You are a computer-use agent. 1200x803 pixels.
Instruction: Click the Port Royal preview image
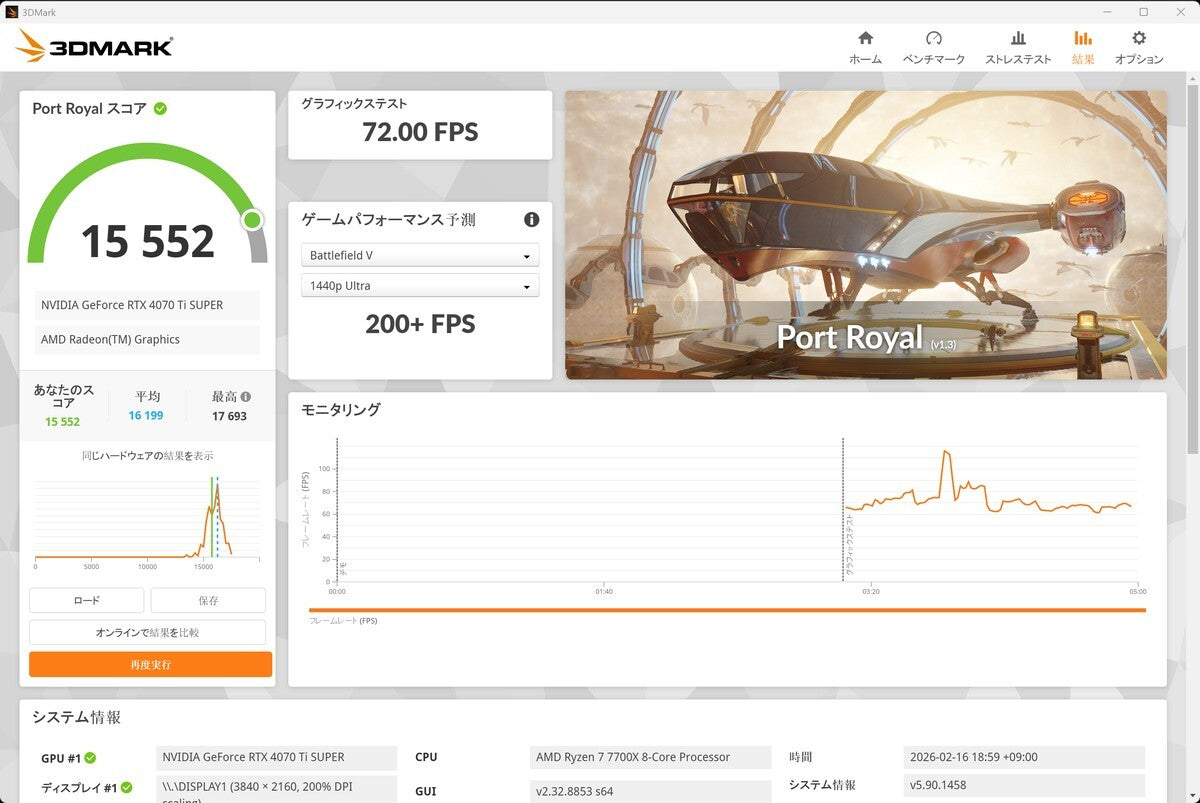pos(866,235)
